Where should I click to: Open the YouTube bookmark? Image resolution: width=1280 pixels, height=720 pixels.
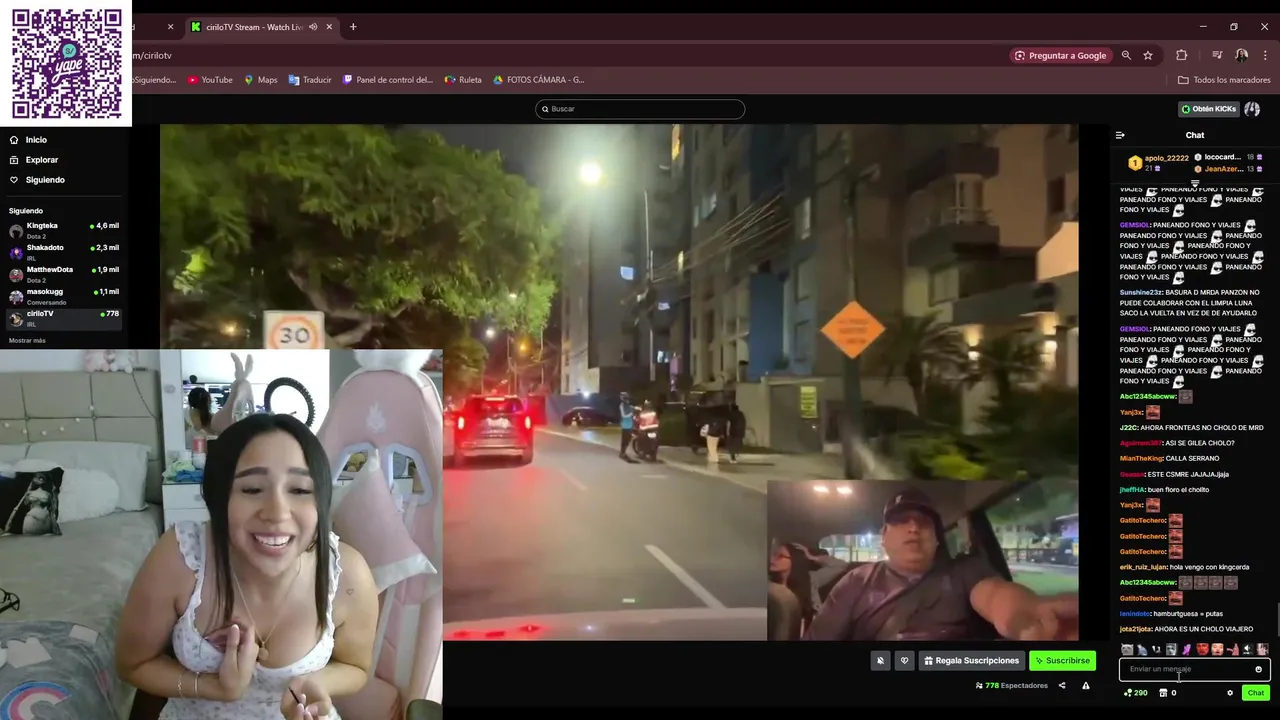click(210, 80)
